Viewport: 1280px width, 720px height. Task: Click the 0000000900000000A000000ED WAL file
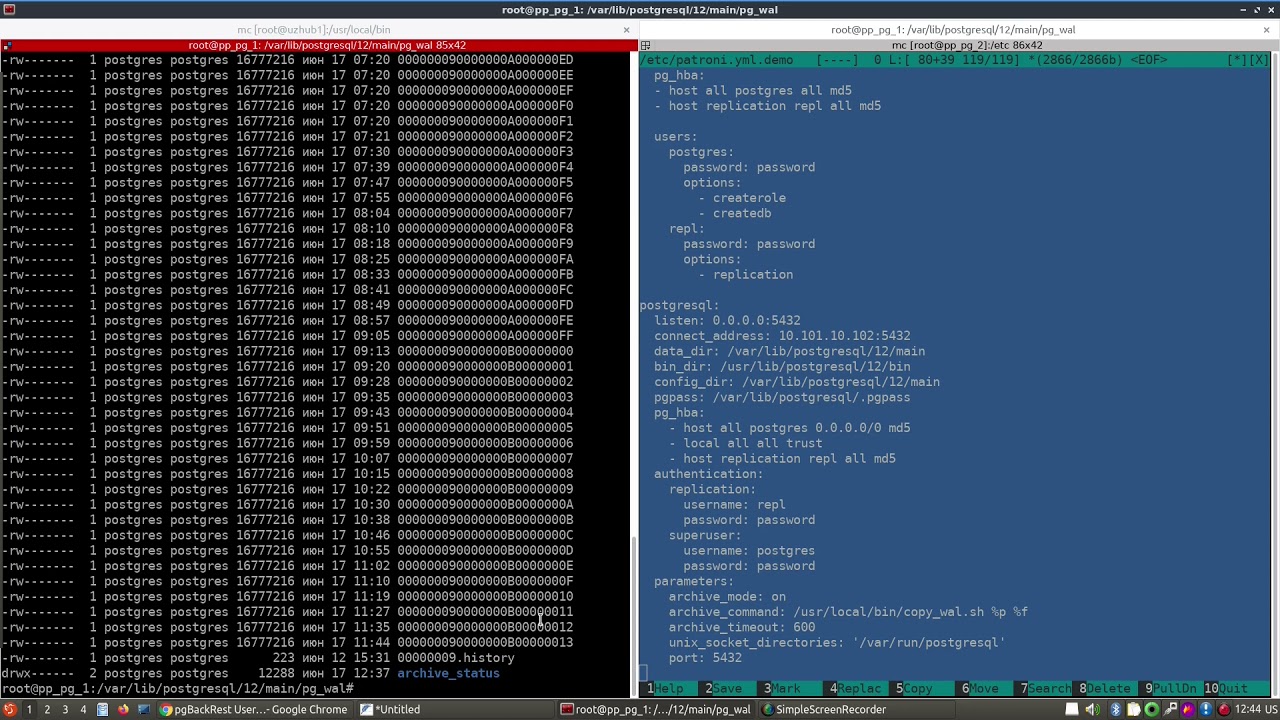(485, 60)
